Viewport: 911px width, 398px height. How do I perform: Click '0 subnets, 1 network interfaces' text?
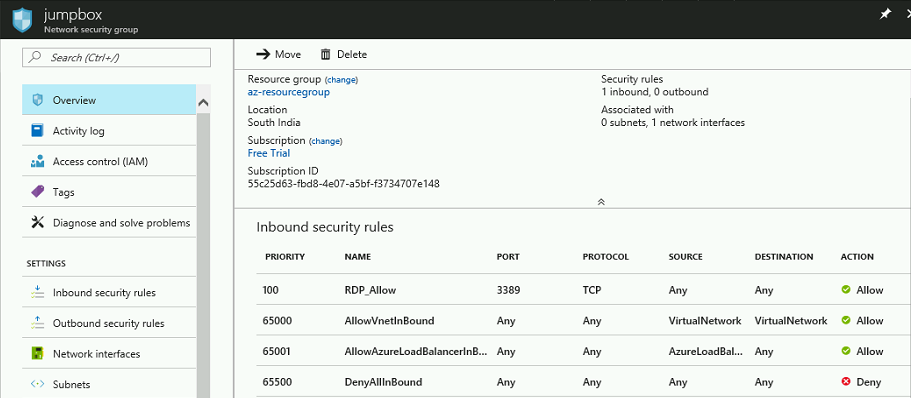[673, 123]
